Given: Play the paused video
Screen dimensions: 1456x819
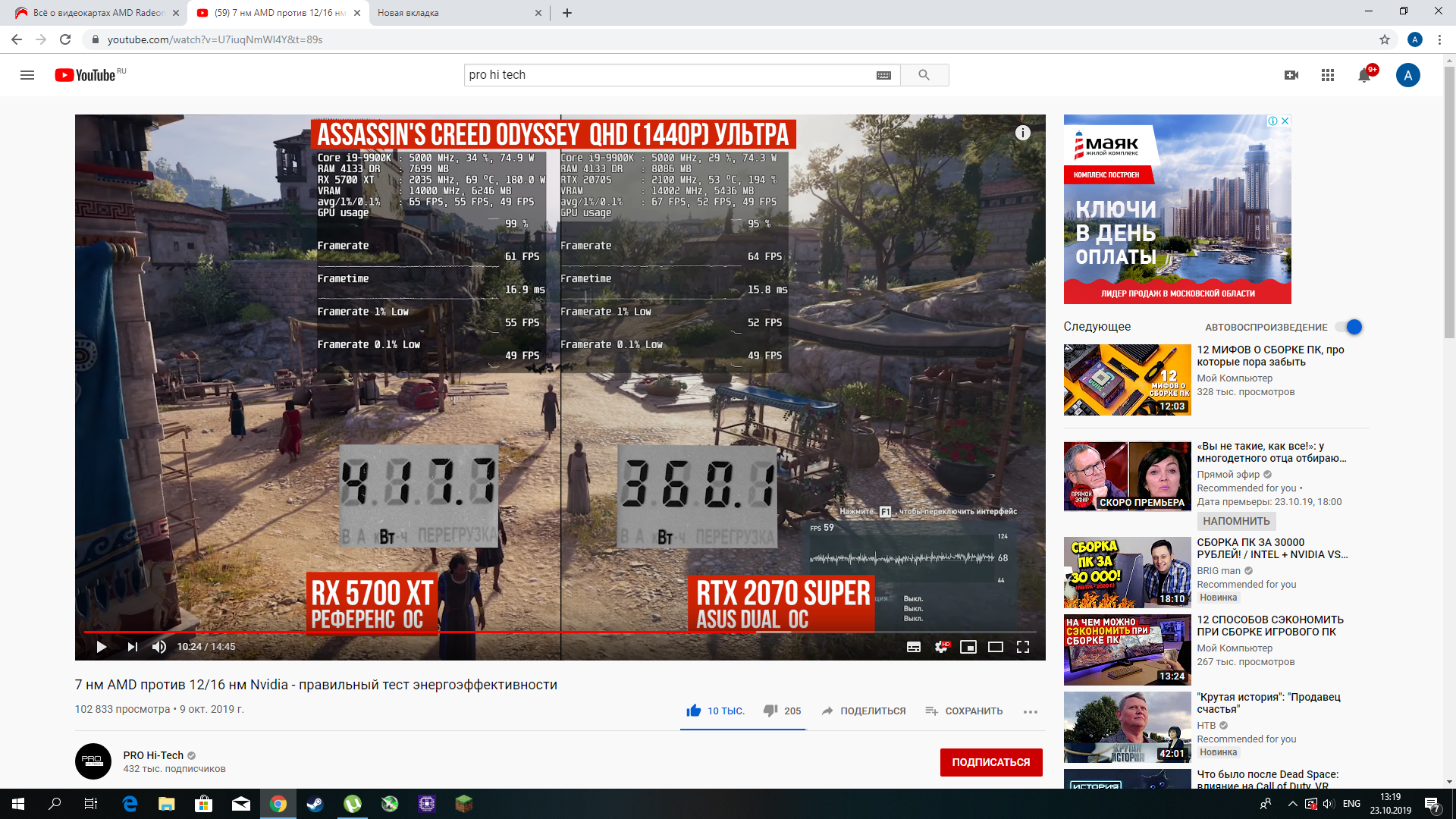Looking at the screenshot, I should point(101,647).
